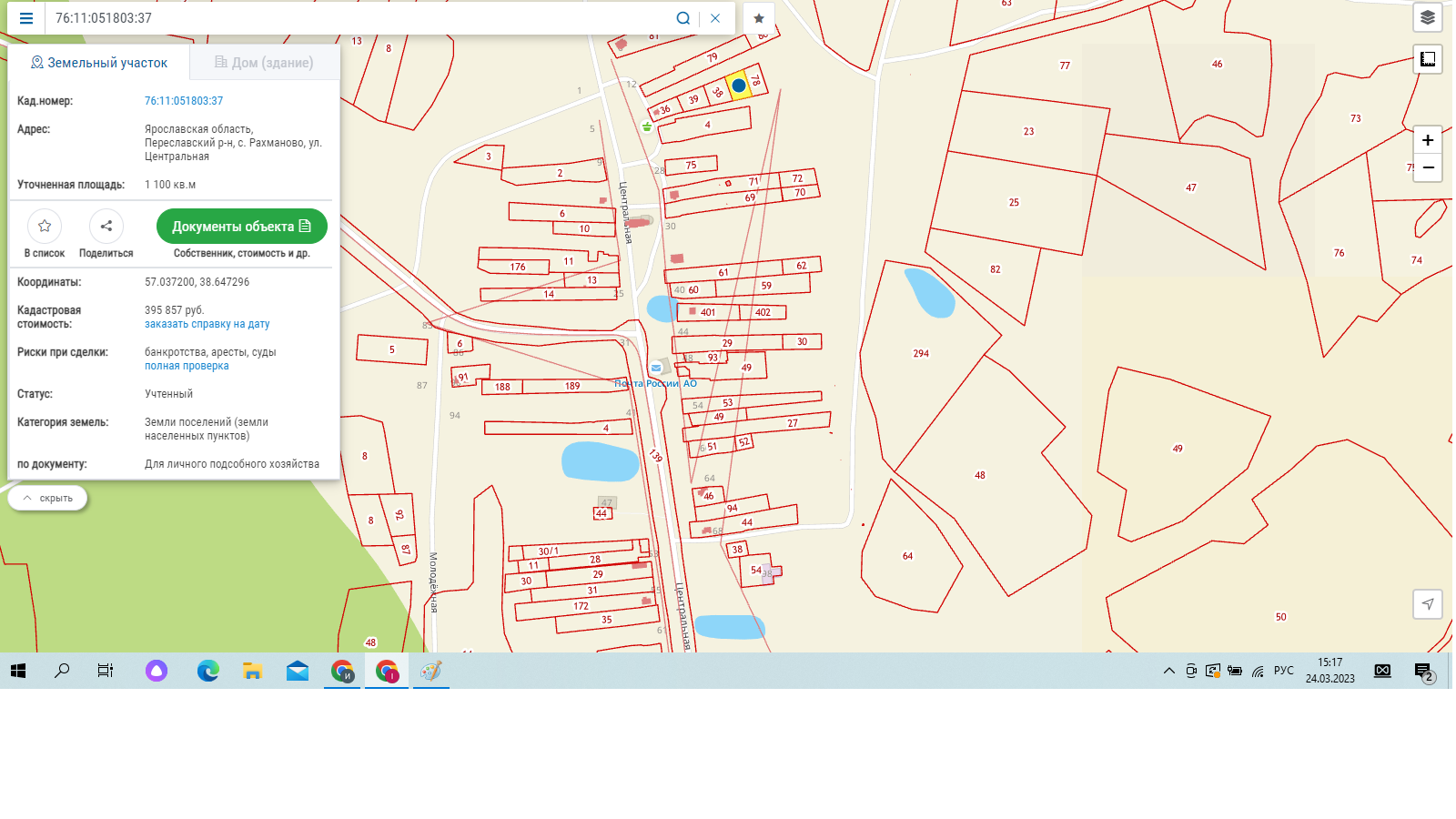Viewport: 1456px width, 819px height.
Task: Click the favorites star beside the search bar
Action: point(759,18)
